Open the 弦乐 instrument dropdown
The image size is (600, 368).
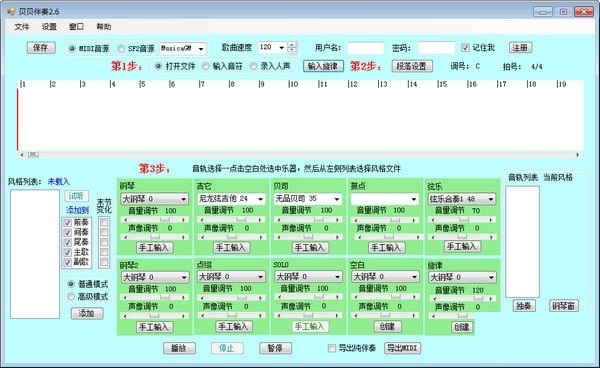click(461, 199)
